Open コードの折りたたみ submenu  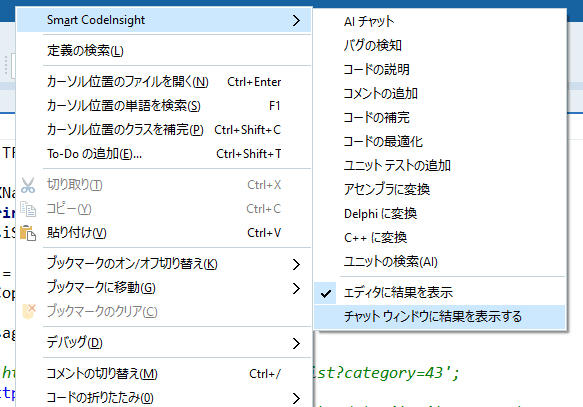click(164, 398)
